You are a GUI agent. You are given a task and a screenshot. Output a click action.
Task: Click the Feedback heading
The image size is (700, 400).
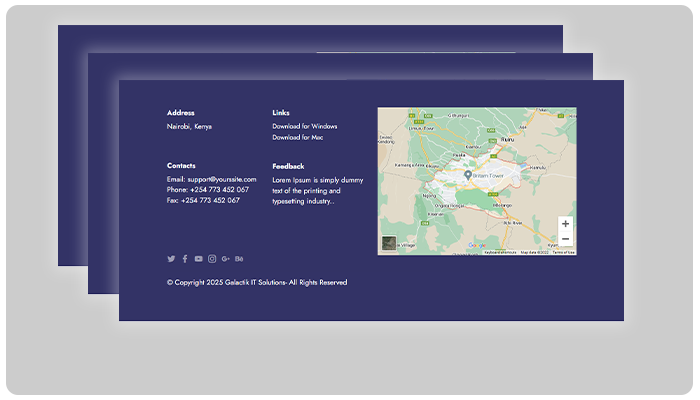[288, 167]
